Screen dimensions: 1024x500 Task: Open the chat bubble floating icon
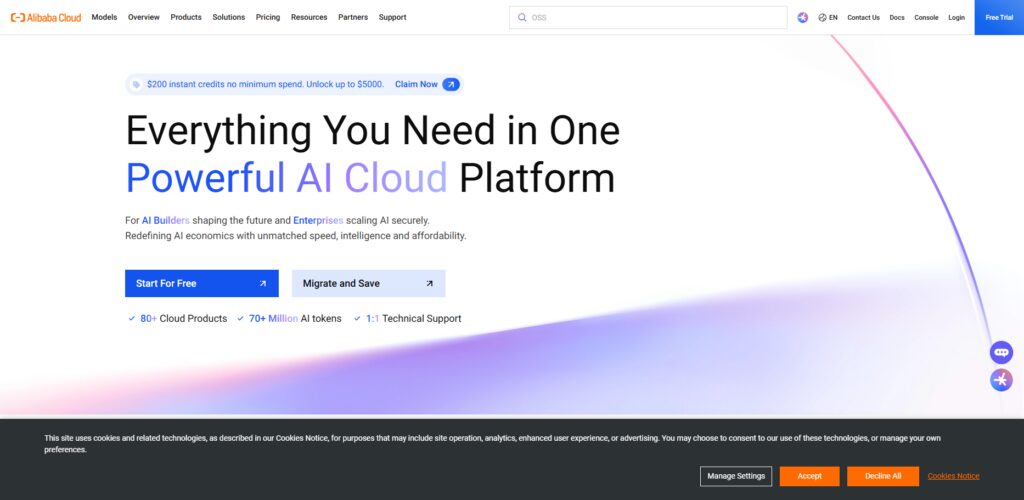tap(1001, 352)
